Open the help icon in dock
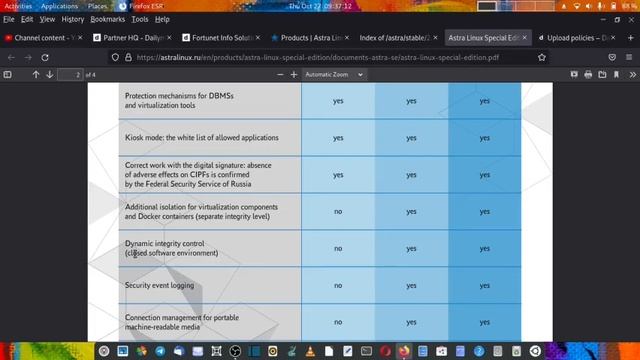 coord(479,351)
